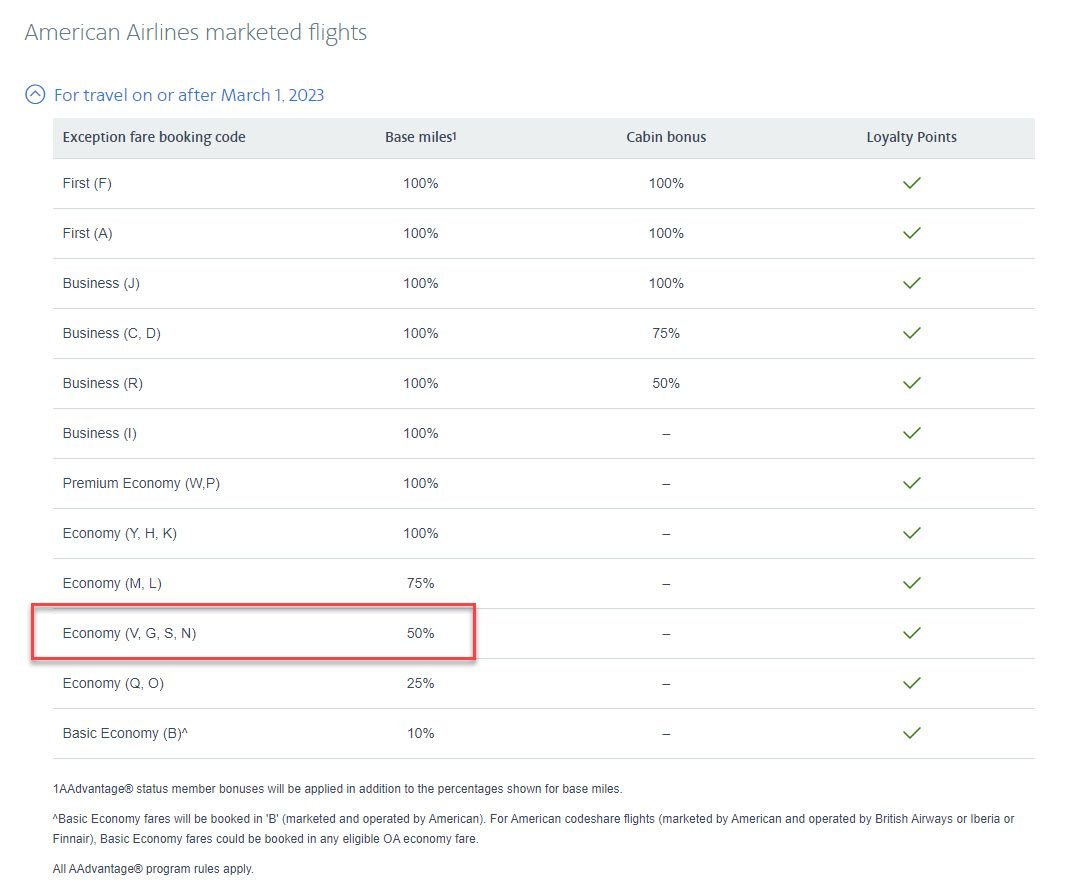Click the checkmark in the Economy (Q, O) row
The height and width of the screenshot is (894, 1090).
click(911, 683)
